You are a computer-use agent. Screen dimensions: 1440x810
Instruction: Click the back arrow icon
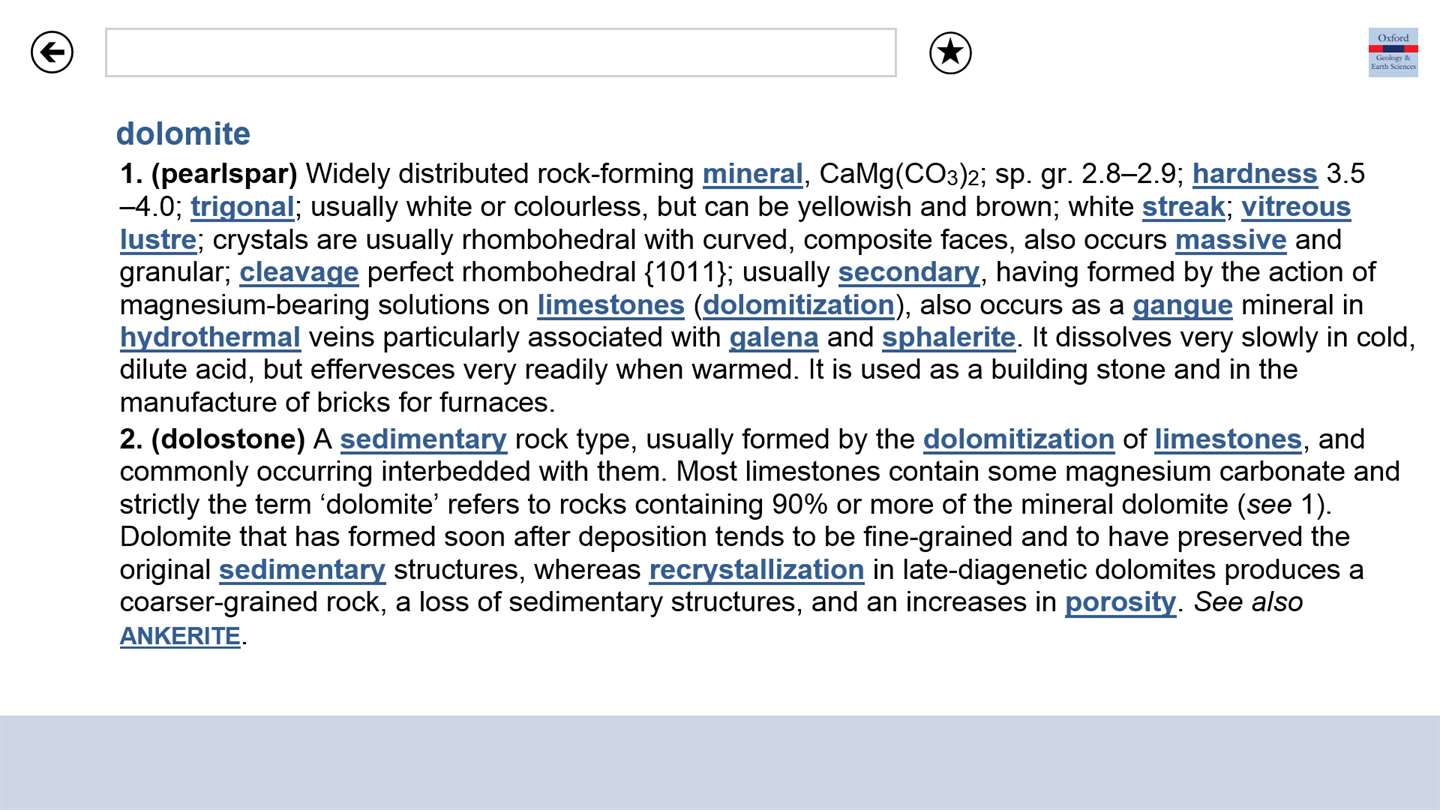tap(52, 52)
